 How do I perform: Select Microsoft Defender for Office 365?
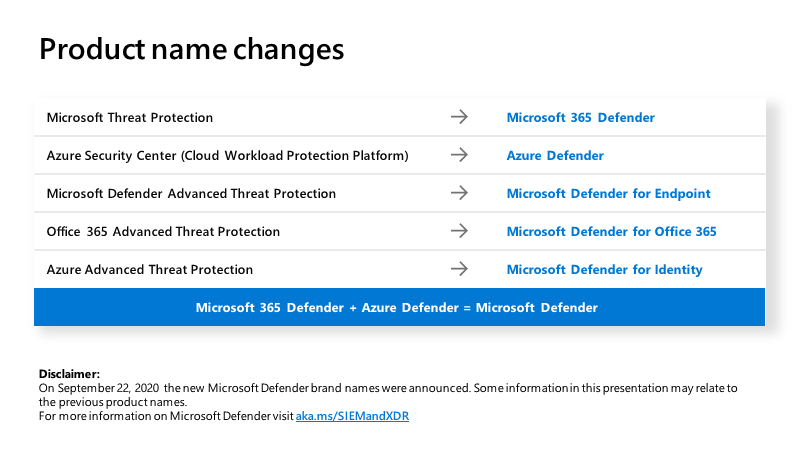611,231
